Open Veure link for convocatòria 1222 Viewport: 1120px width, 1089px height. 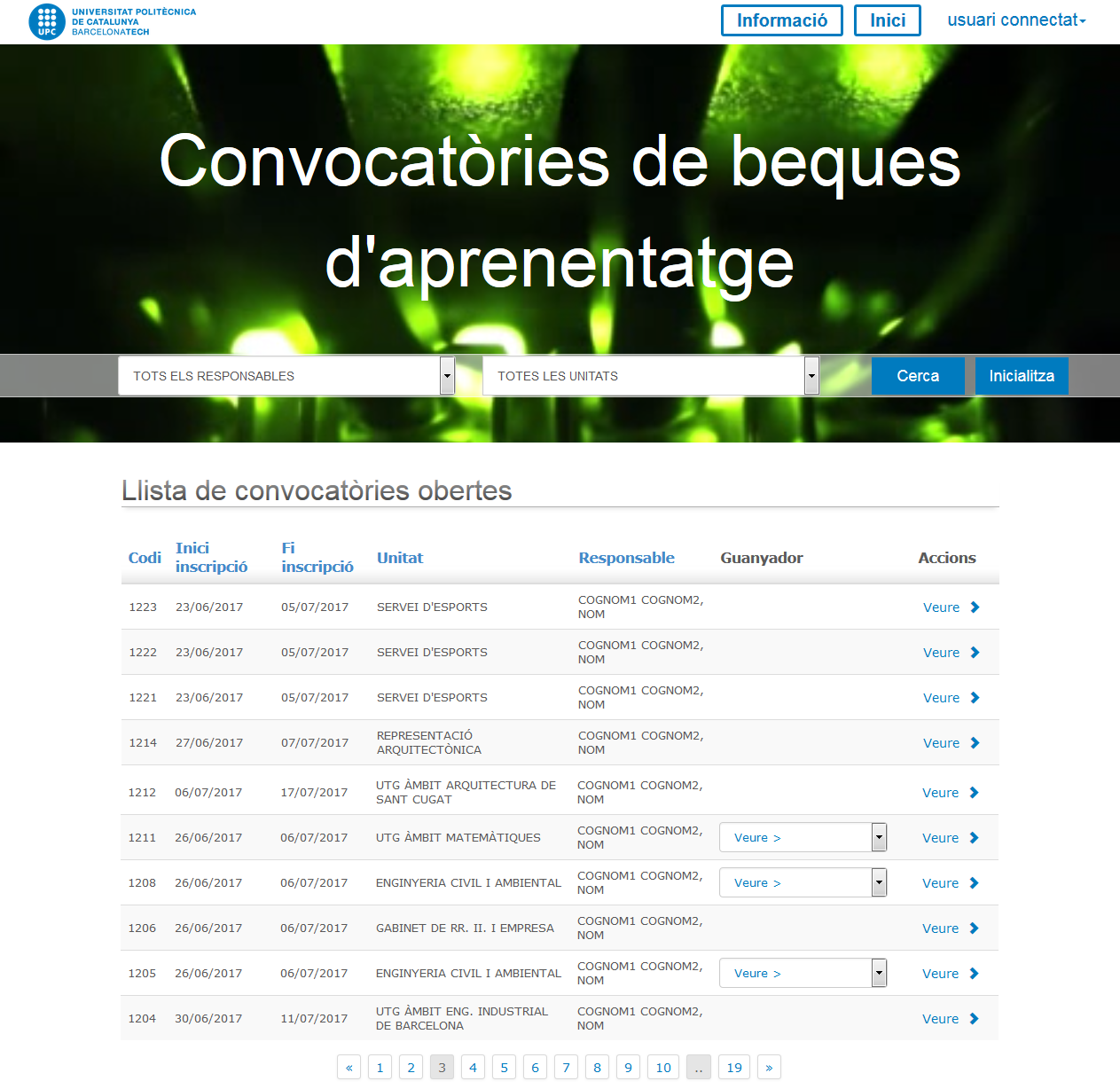click(x=941, y=653)
